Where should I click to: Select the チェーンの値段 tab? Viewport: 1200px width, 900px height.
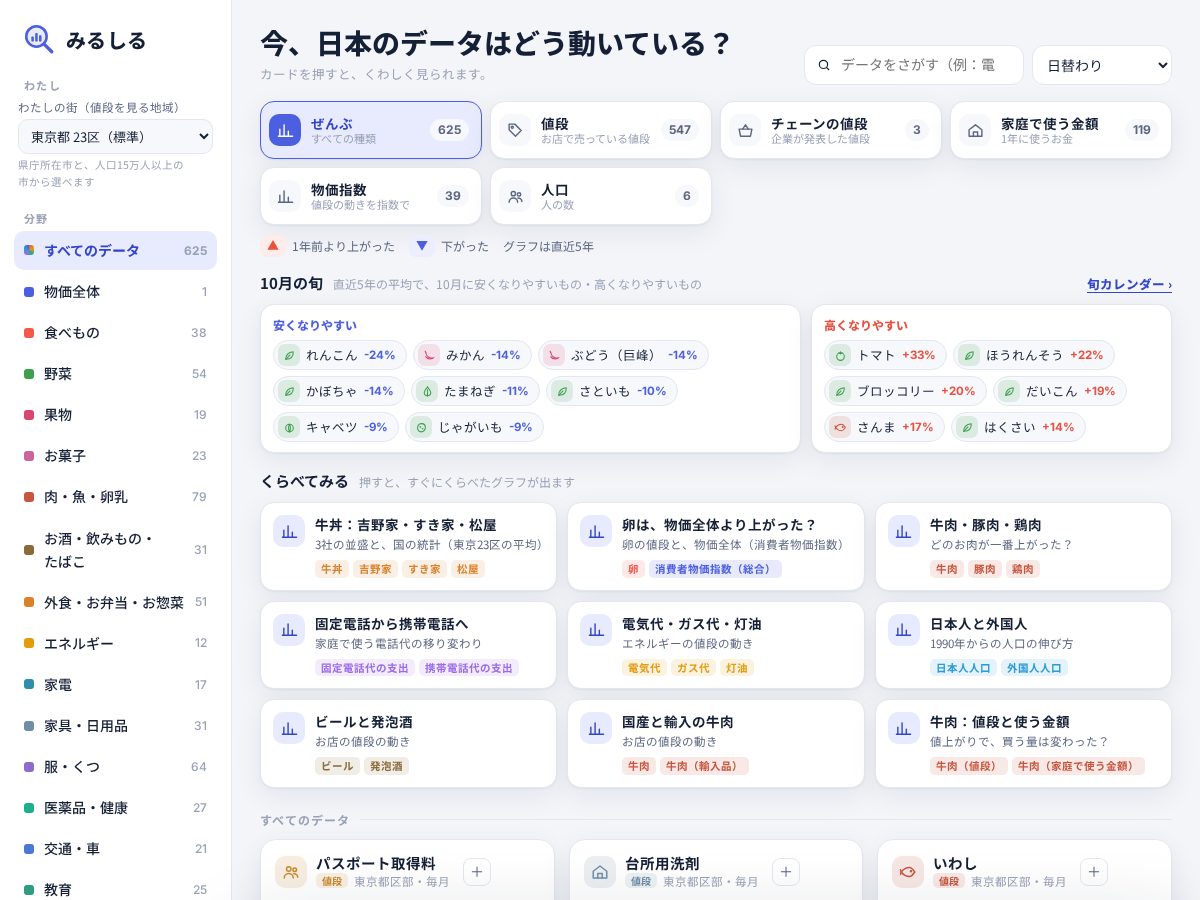point(831,130)
